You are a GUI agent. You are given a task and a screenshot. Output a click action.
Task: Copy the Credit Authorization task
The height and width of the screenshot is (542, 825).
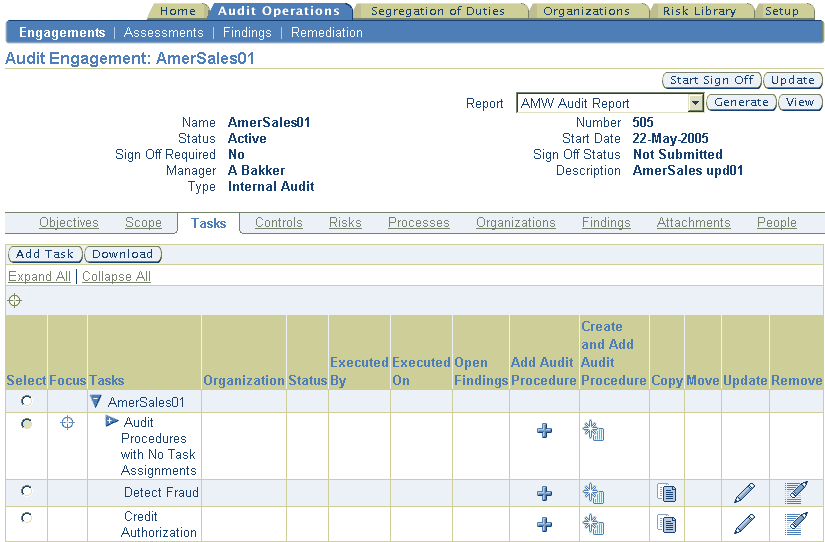[667, 524]
